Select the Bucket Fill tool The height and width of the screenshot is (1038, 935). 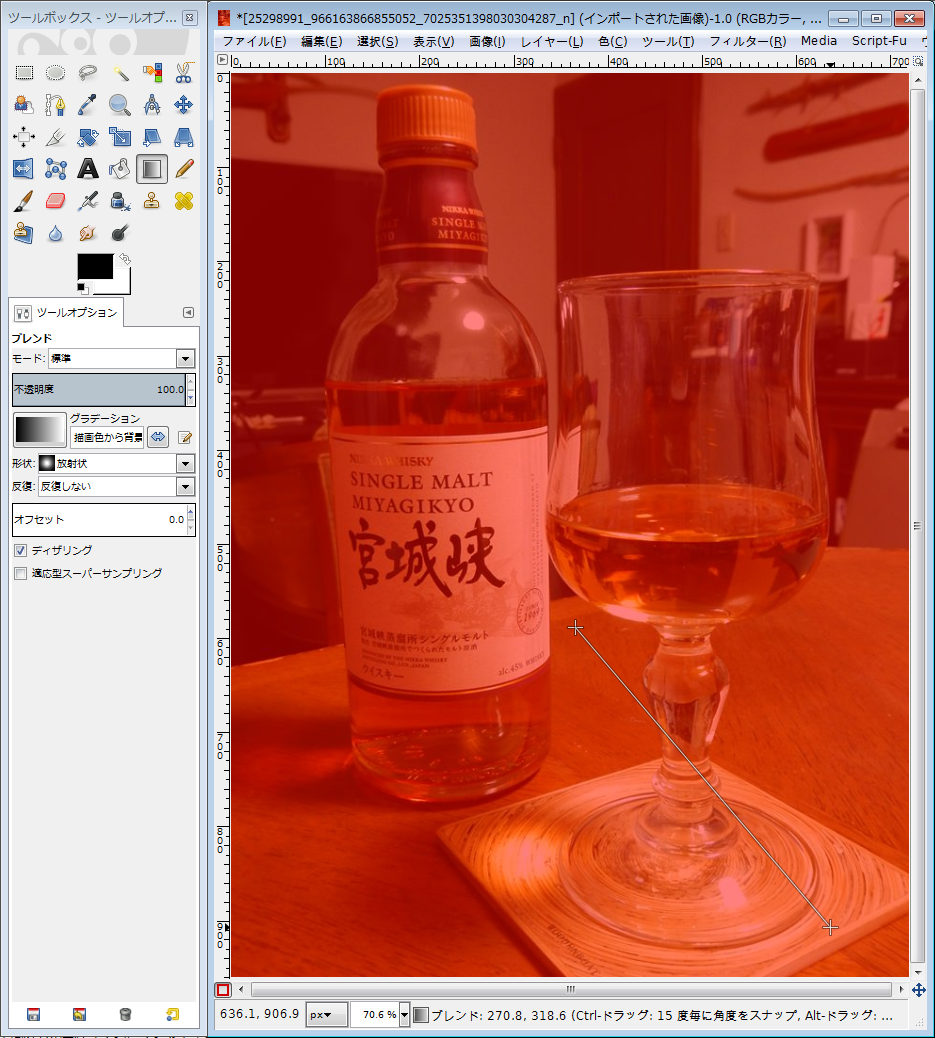pyautogui.click(x=120, y=169)
